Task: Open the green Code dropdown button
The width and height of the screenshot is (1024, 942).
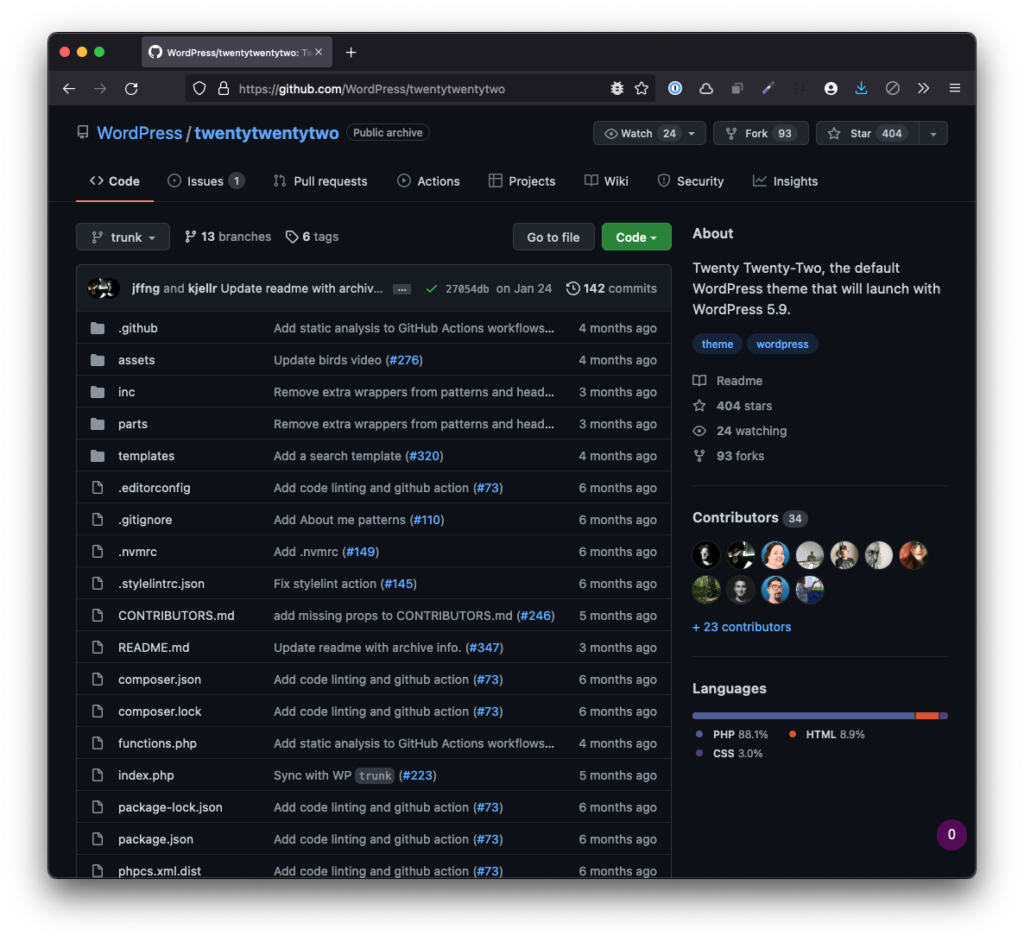Action: (636, 236)
